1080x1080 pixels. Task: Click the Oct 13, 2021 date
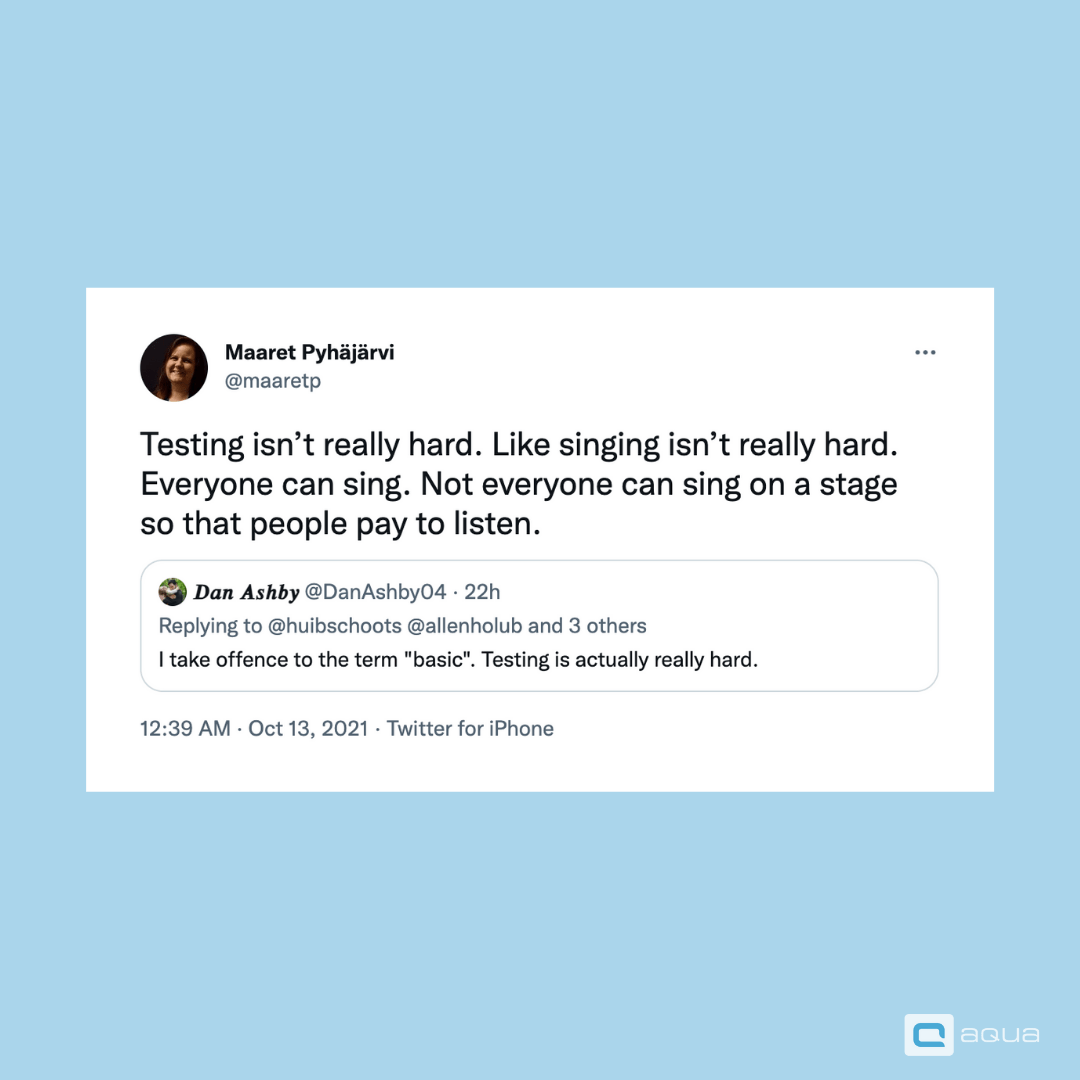pos(308,728)
